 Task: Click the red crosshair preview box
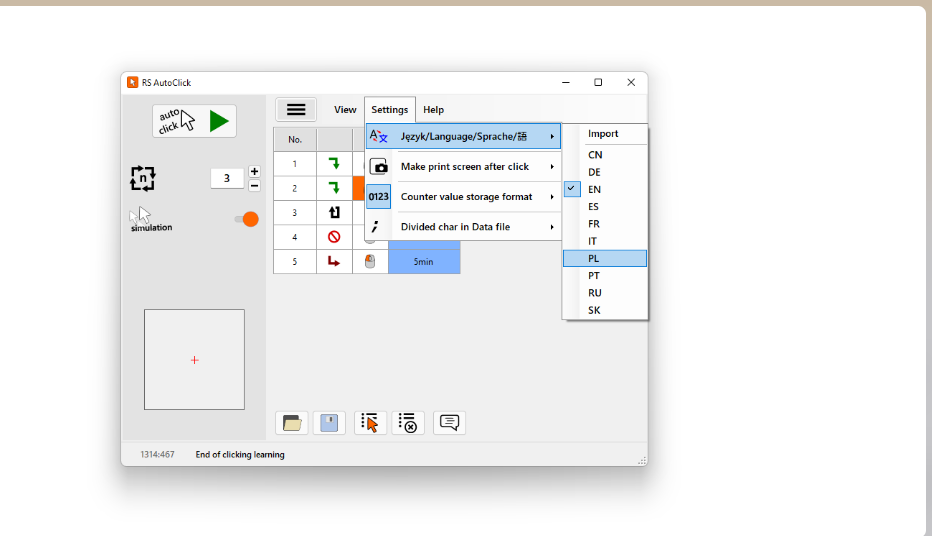click(x=194, y=360)
